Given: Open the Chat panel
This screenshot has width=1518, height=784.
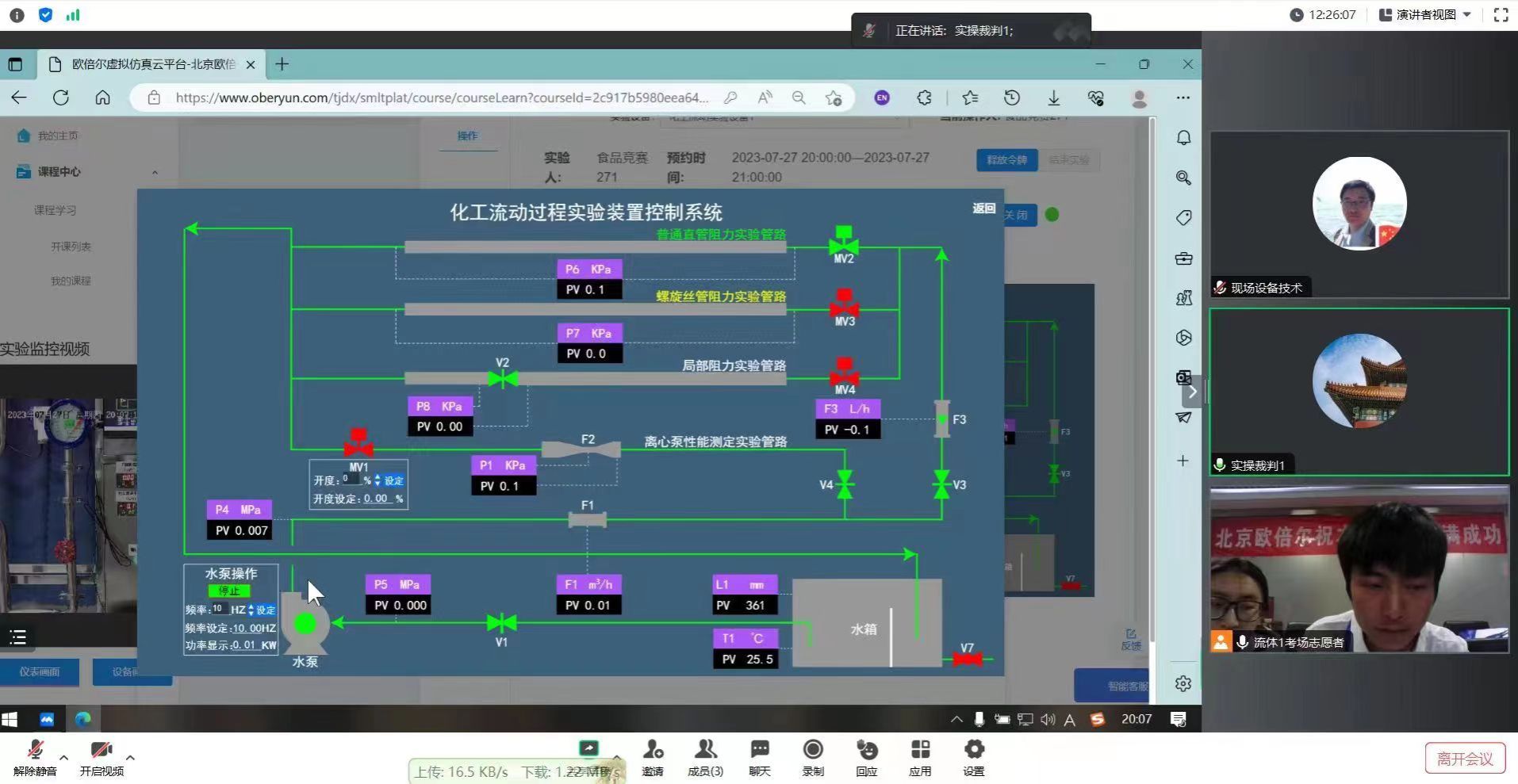Looking at the screenshot, I should pos(759,757).
